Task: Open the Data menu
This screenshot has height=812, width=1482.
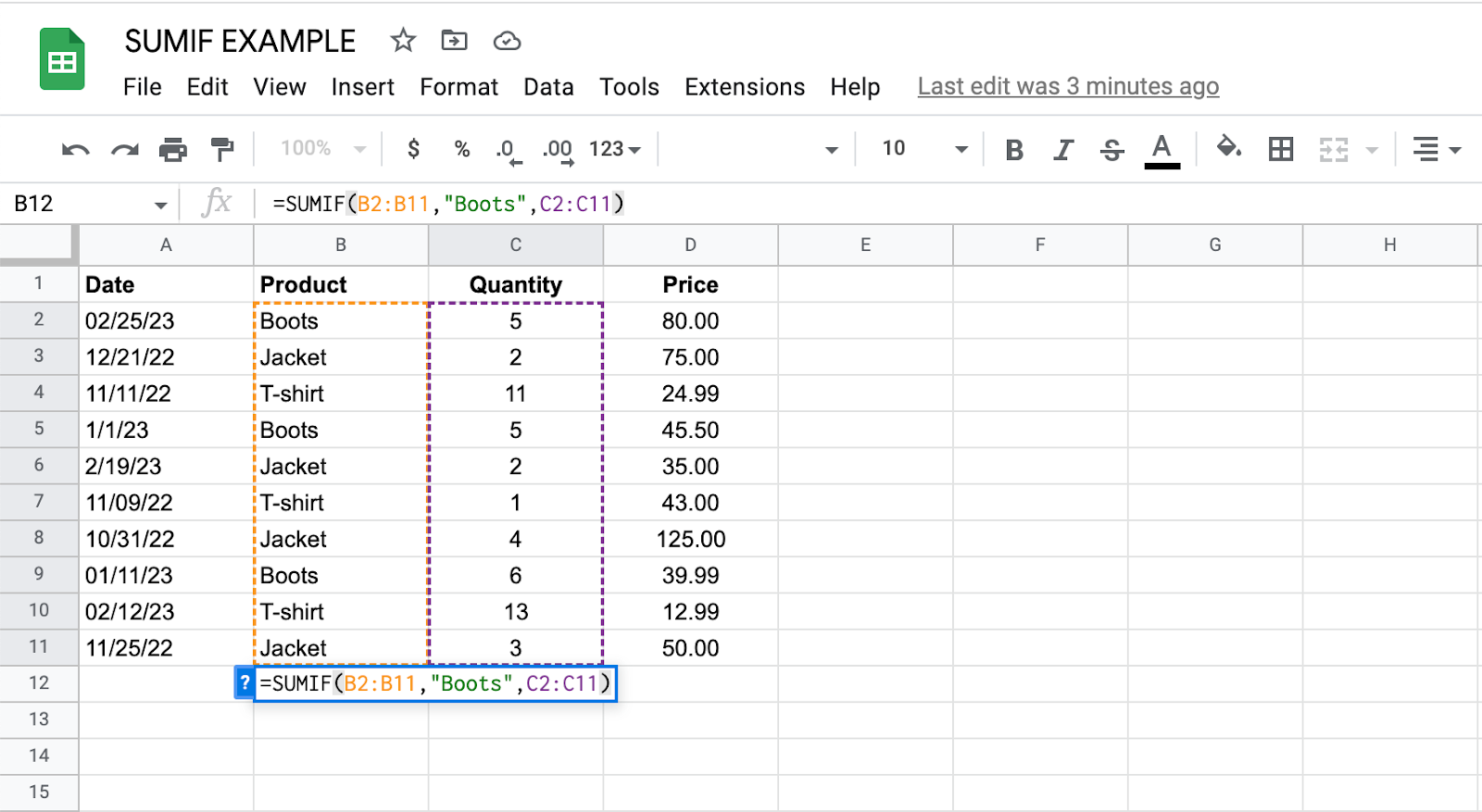Action: click(548, 87)
